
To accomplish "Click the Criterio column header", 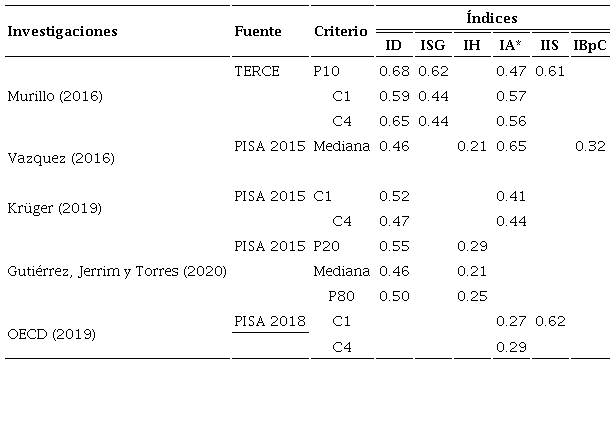I will click(x=341, y=31).
